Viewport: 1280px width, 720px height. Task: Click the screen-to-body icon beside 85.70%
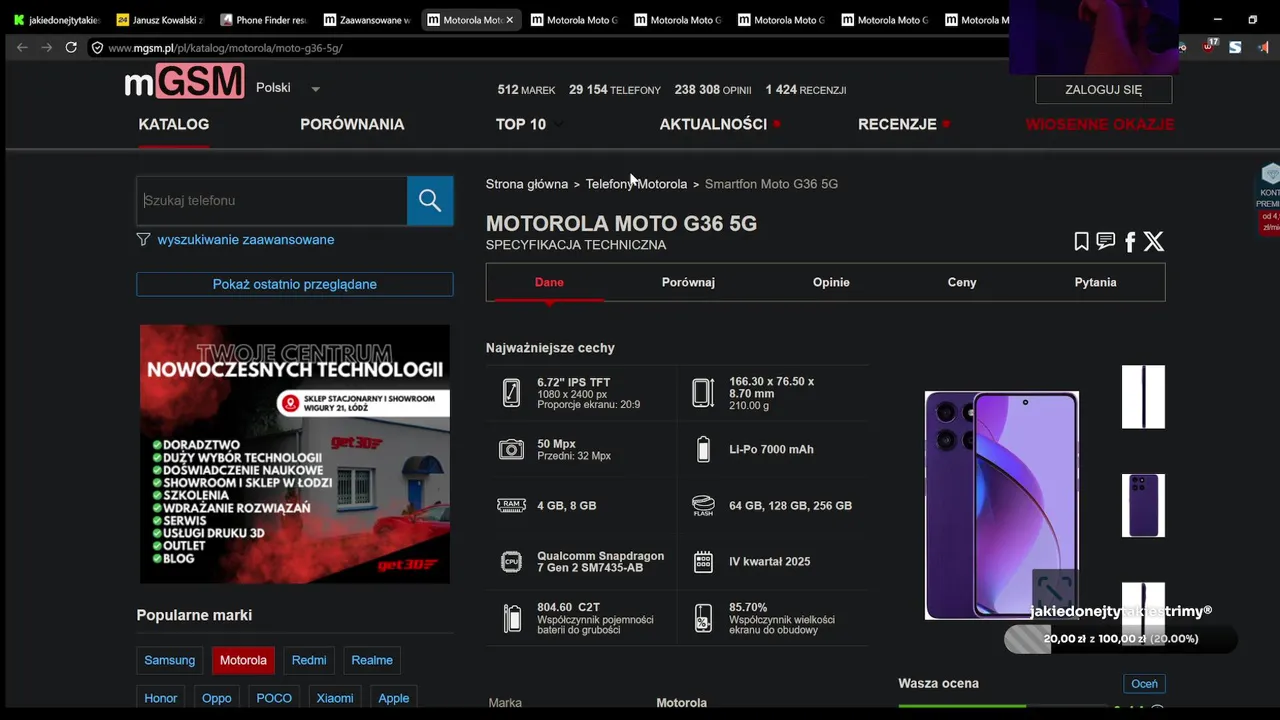click(703, 618)
